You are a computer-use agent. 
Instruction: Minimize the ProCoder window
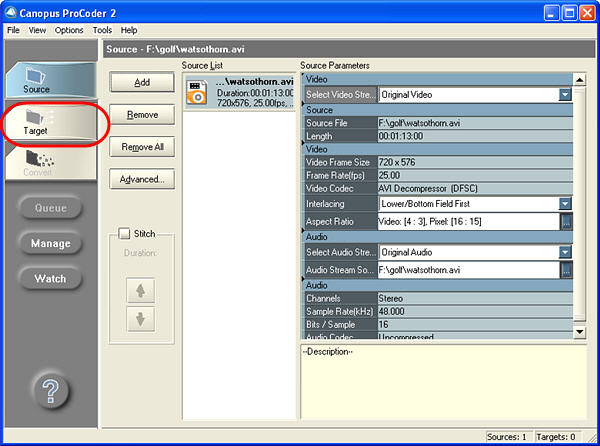click(551, 13)
